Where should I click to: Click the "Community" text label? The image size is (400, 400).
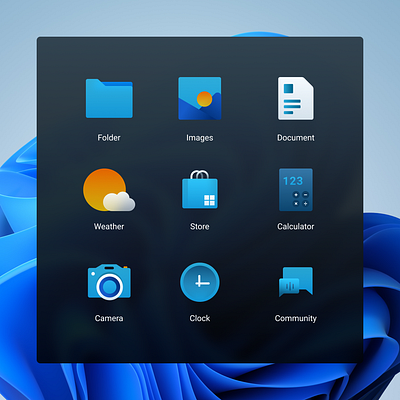pos(296,319)
